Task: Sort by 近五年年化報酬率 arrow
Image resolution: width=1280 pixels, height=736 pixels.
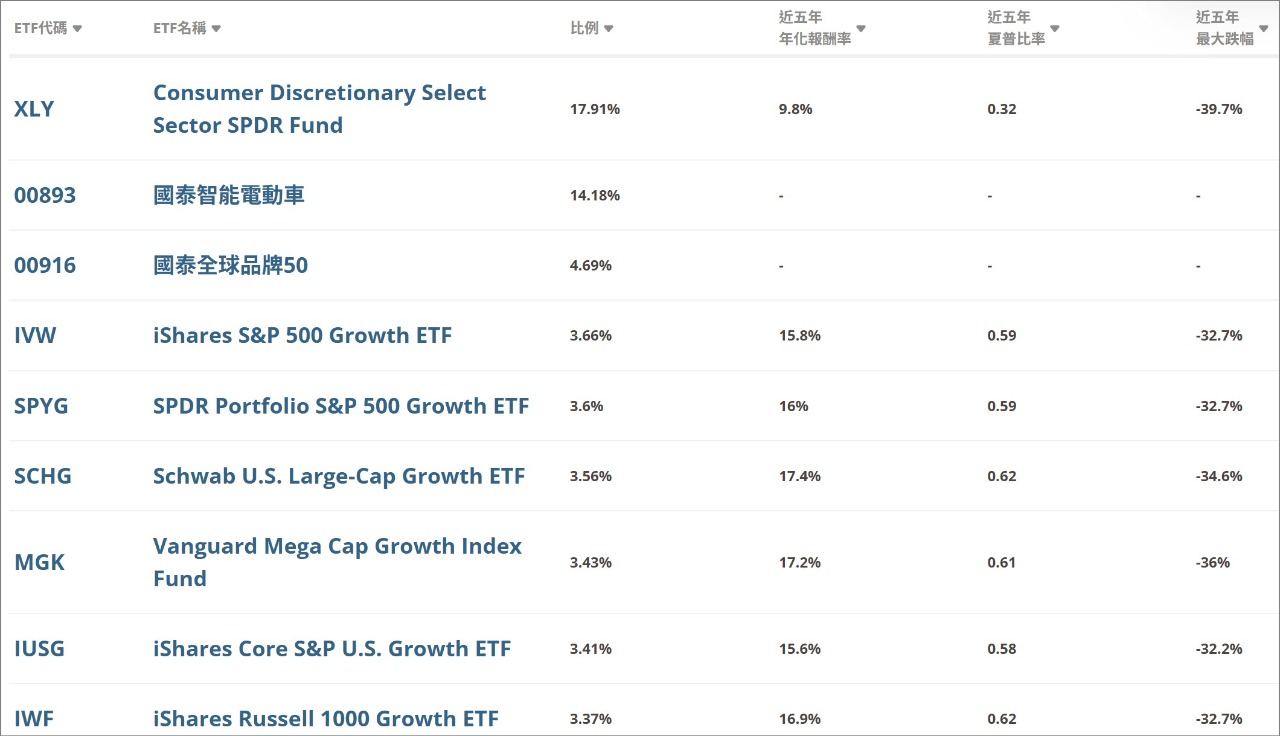Action: pos(861,29)
